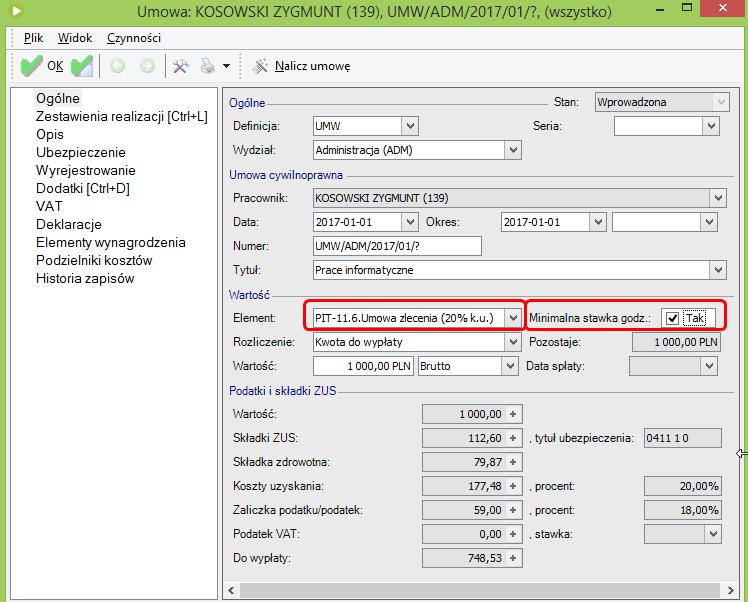Click the printer icon

pyautogui.click(x=208, y=66)
